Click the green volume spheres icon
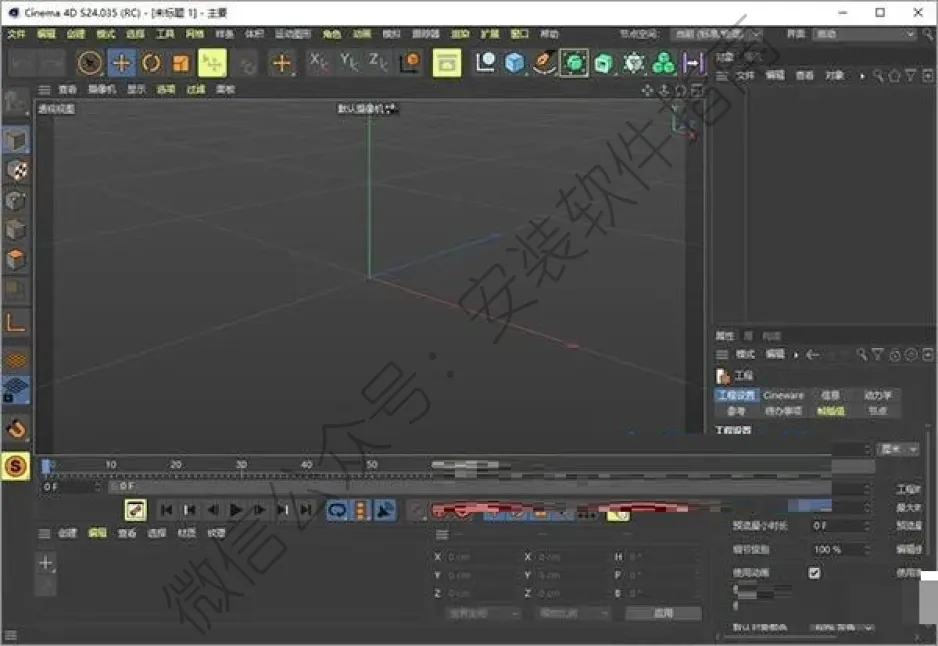Viewport: 938px width, 646px height. (x=663, y=63)
